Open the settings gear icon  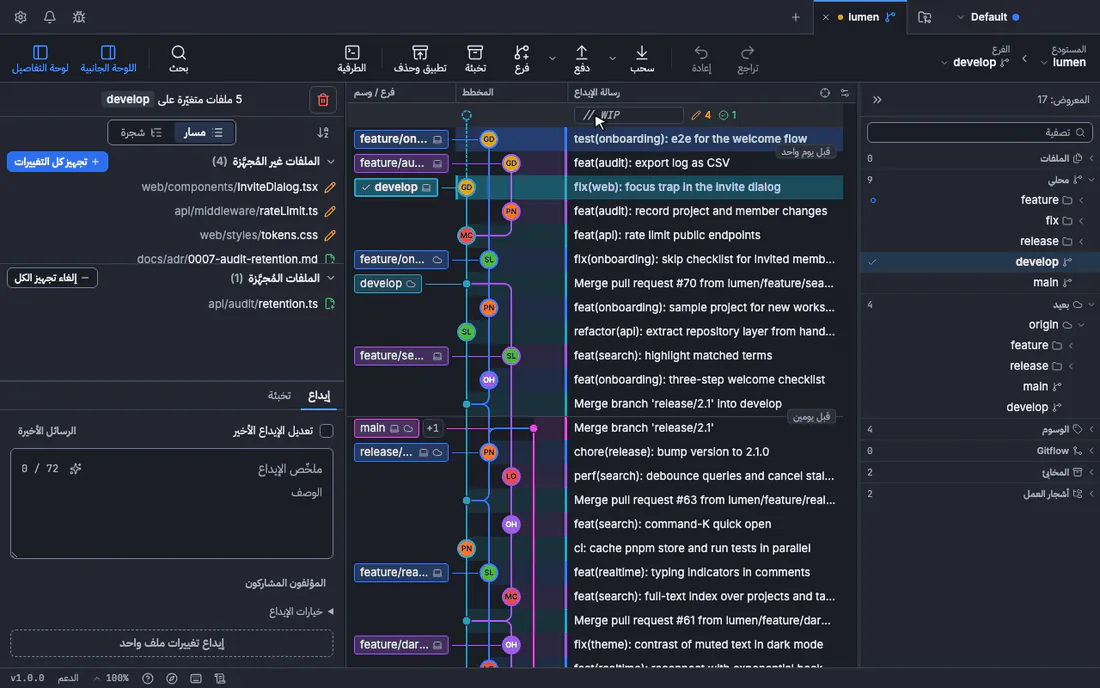(x=20, y=17)
